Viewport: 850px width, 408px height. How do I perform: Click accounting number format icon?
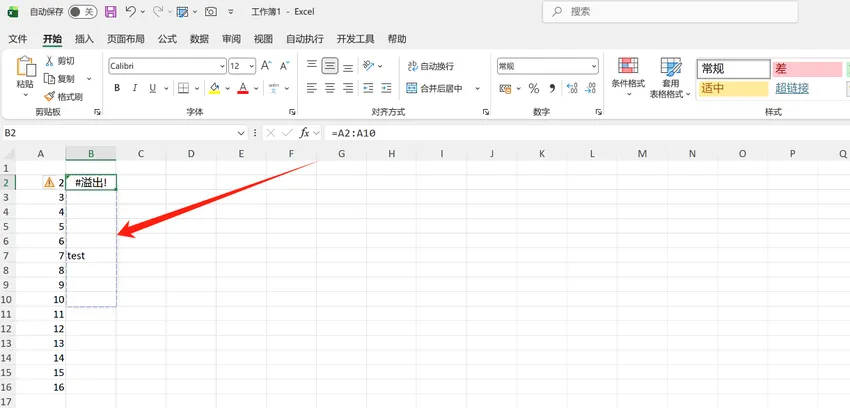click(x=505, y=88)
